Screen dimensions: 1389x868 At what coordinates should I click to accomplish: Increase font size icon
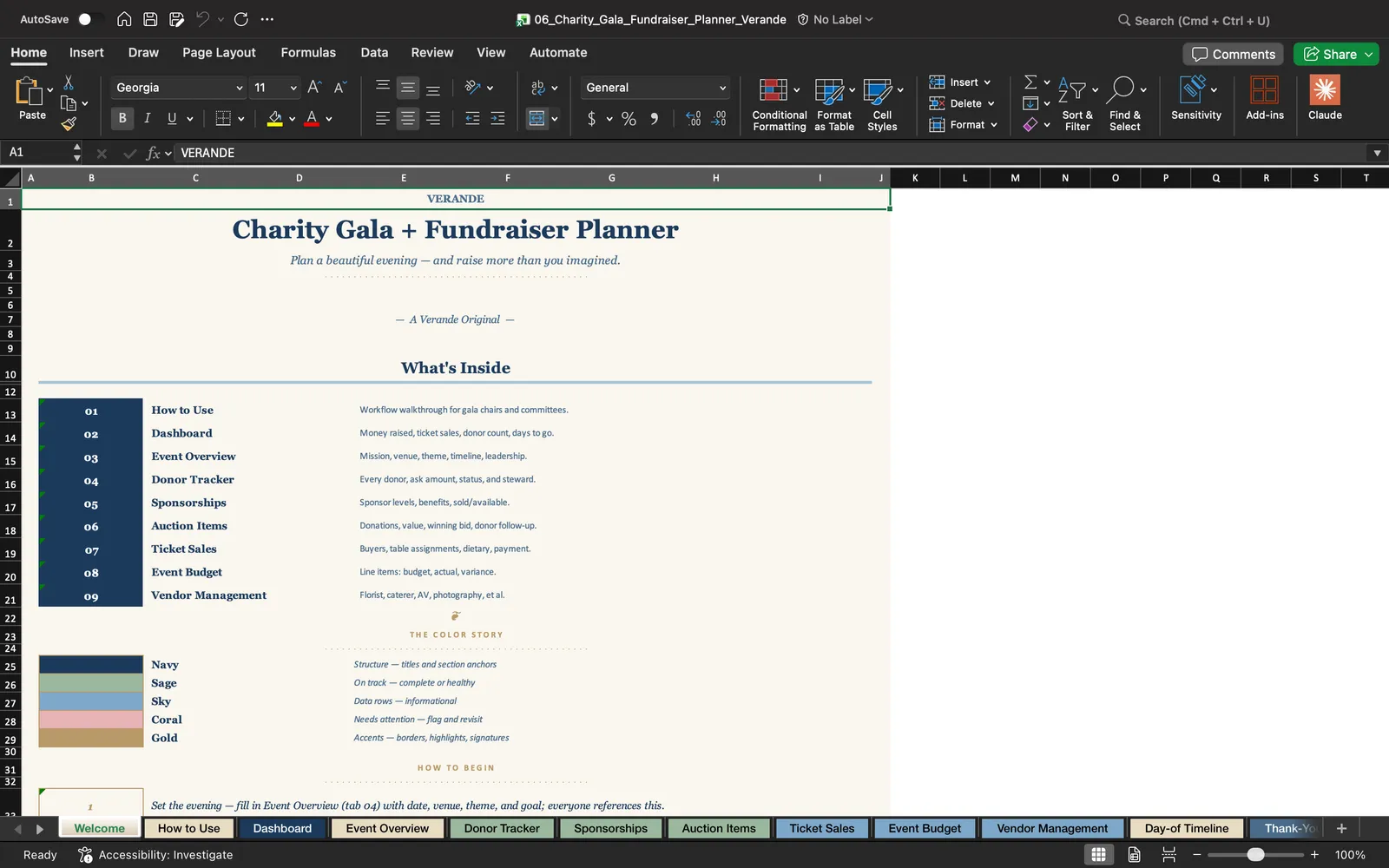coord(314,87)
